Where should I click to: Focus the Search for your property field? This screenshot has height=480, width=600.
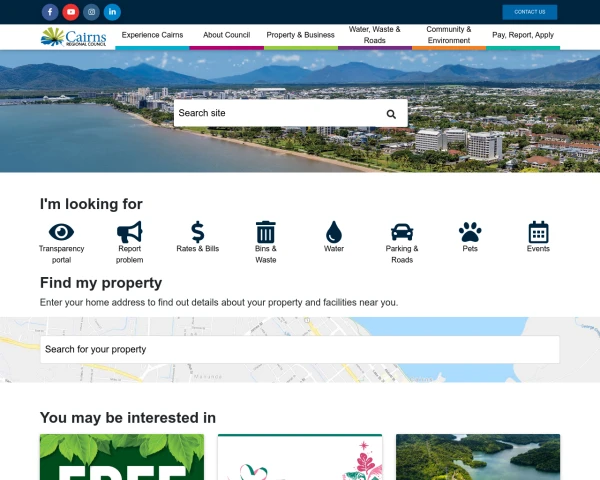coord(300,349)
